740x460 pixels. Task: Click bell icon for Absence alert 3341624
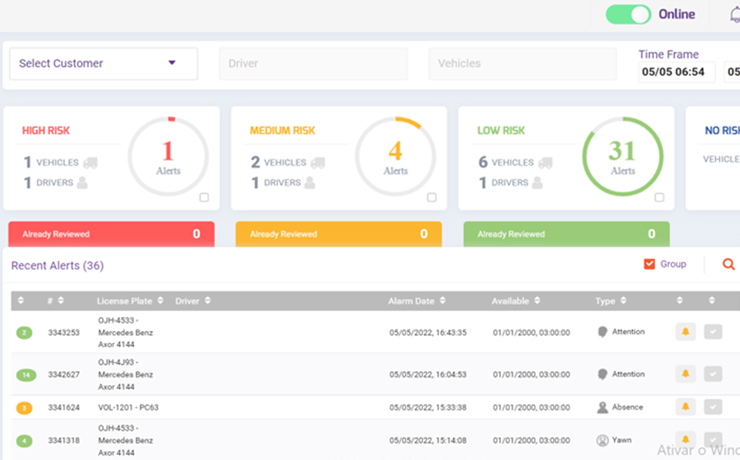coord(685,407)
